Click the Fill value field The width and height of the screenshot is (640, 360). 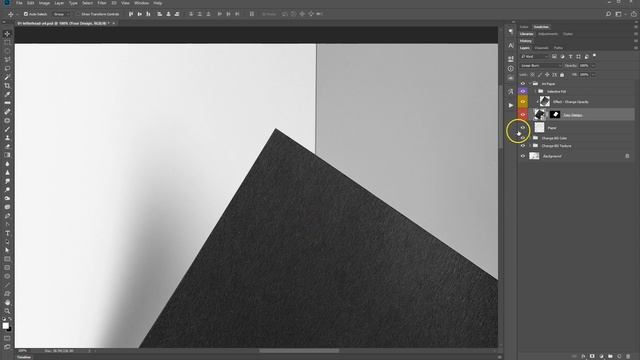584,75
